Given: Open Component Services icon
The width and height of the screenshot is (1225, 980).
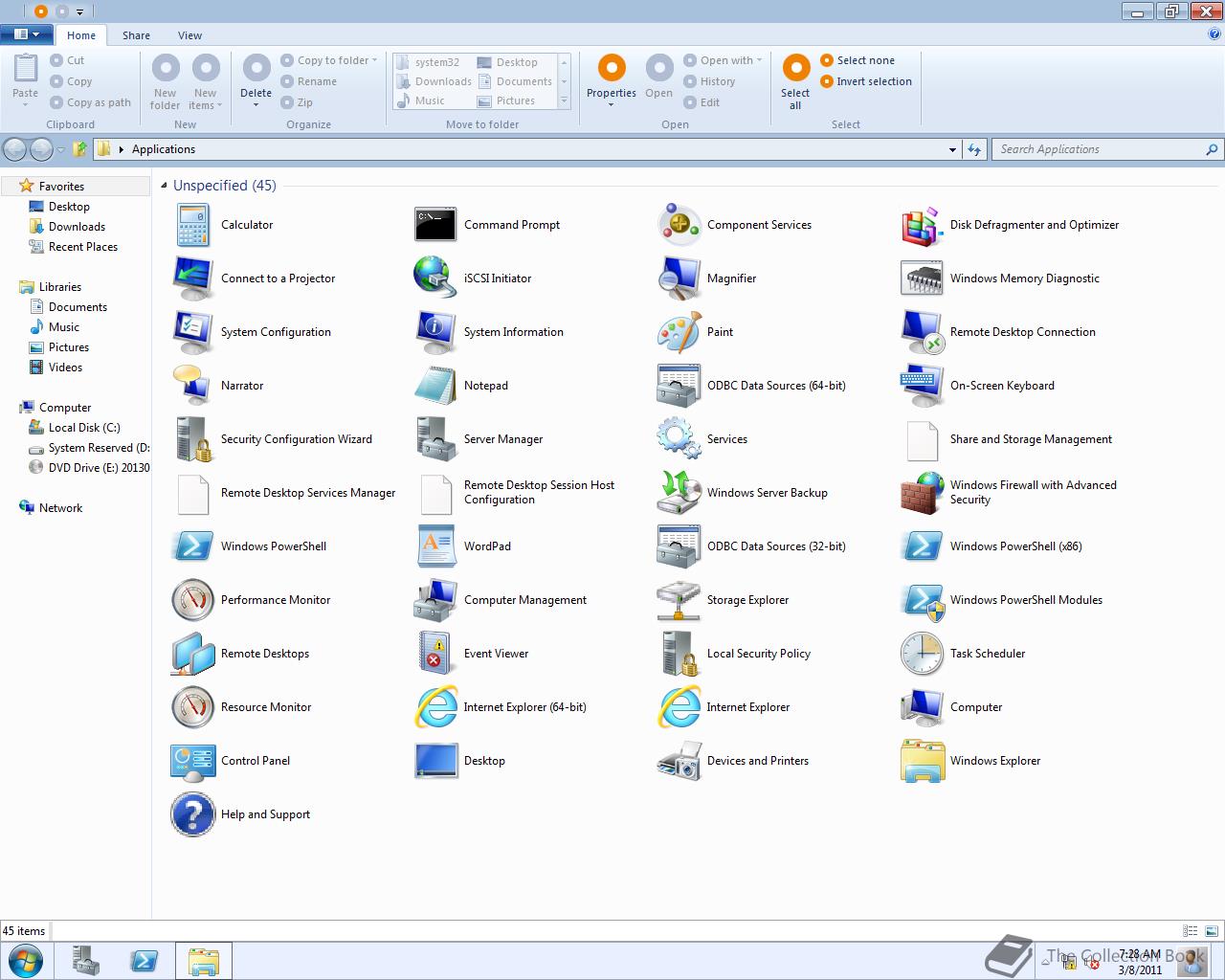Looking at the screenshot, I should (679, 225).
